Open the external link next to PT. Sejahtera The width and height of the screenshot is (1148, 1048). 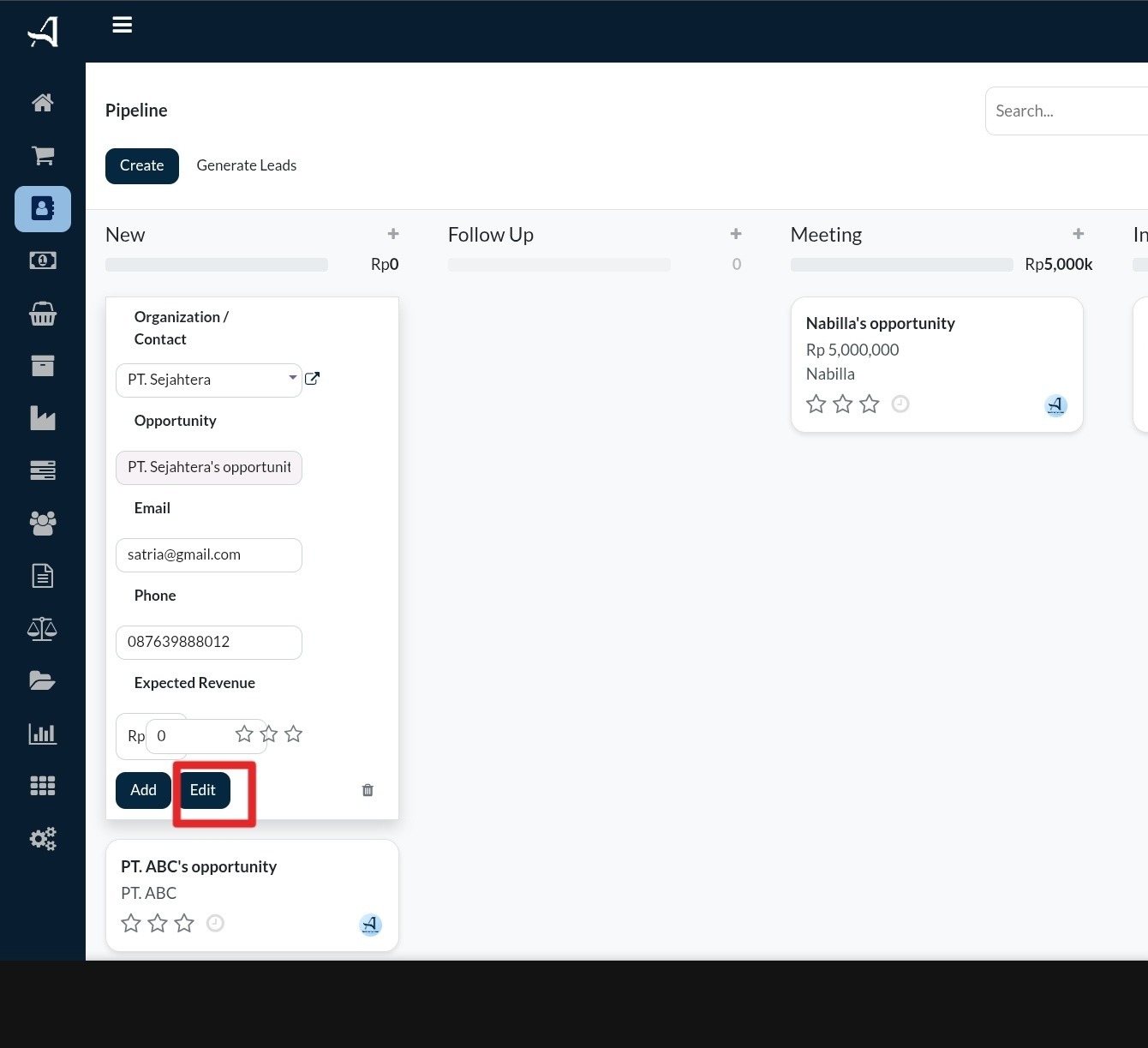coord(313,379)
